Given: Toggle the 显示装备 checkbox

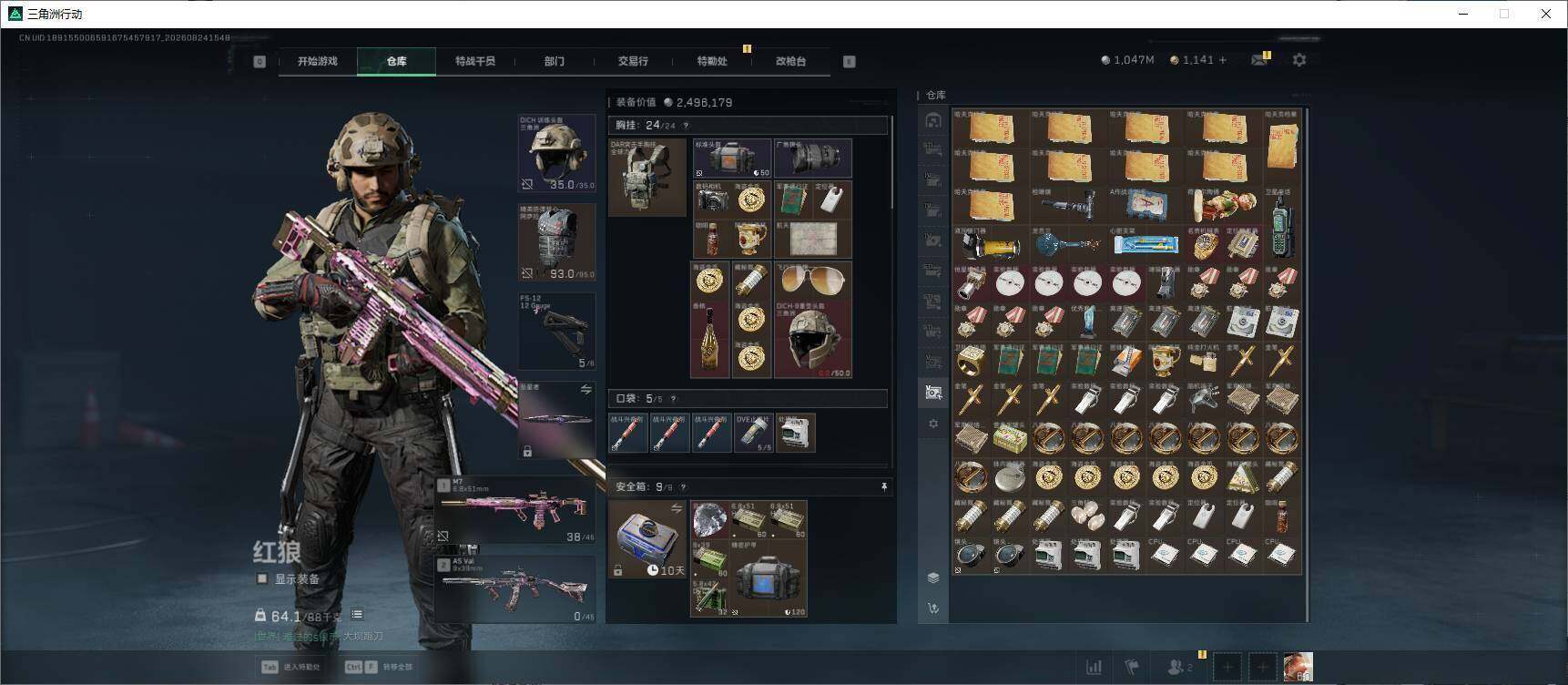Looking at the screenshot, I should 262,578.
